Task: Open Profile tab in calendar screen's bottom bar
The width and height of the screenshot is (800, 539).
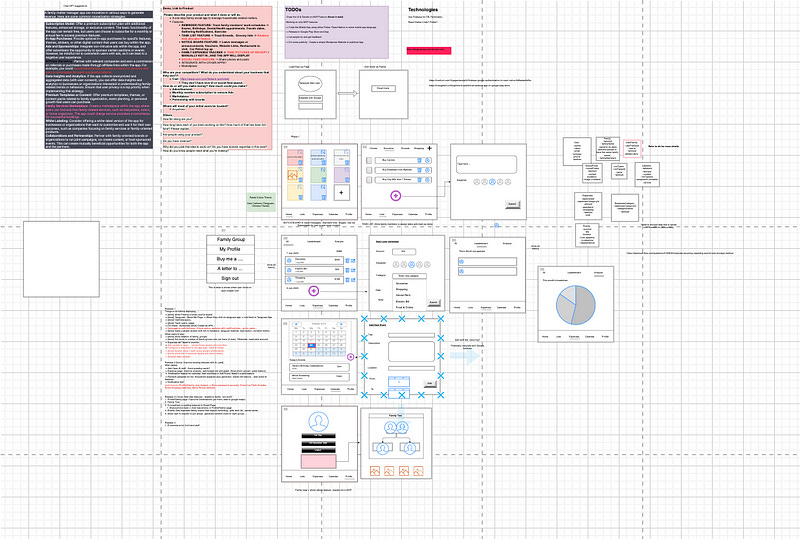Action: coord(351,389)
